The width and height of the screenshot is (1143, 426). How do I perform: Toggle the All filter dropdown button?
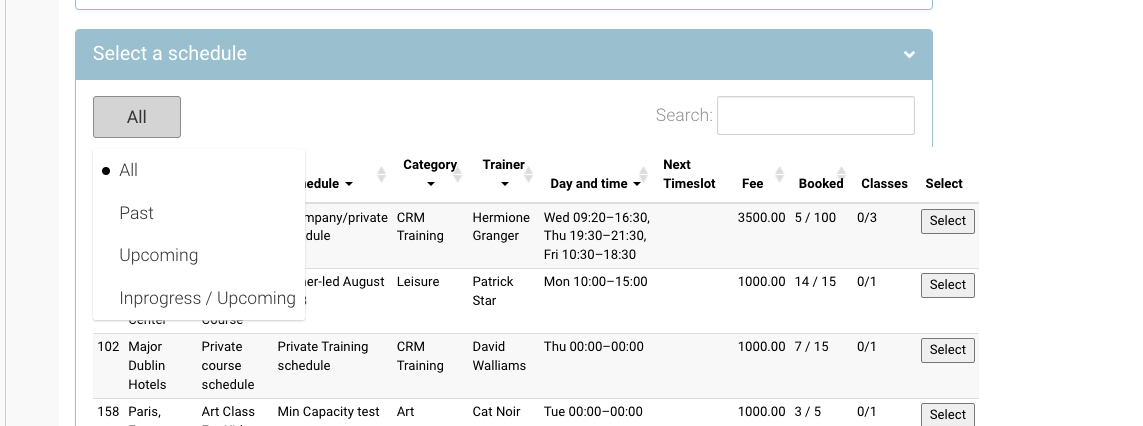click(x=137, y=117)
